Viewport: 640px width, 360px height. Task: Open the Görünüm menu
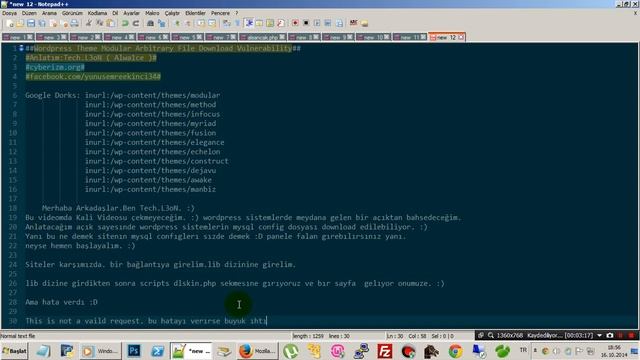72,13
